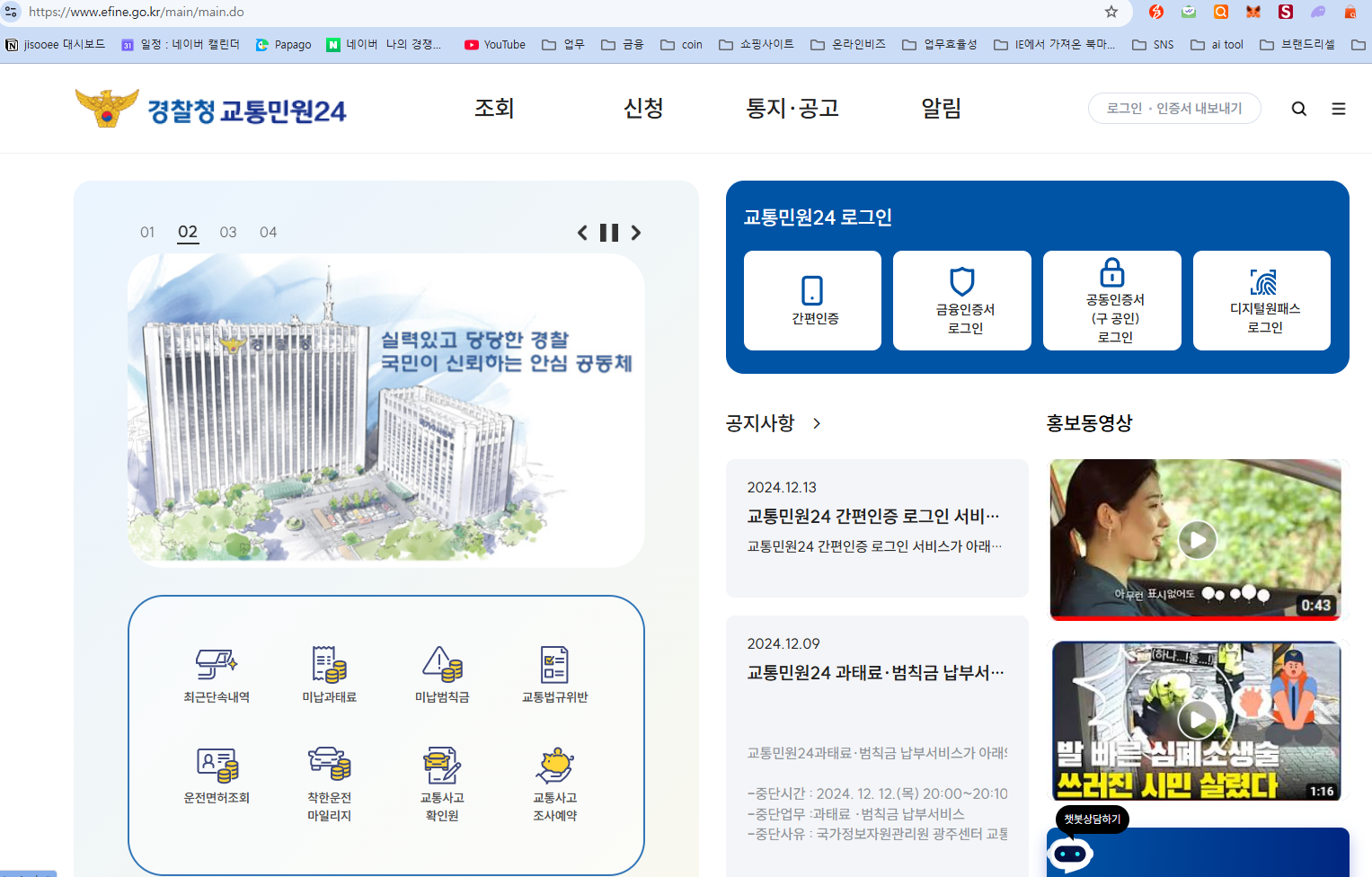Click the red S extension icon

(1286, 12)
